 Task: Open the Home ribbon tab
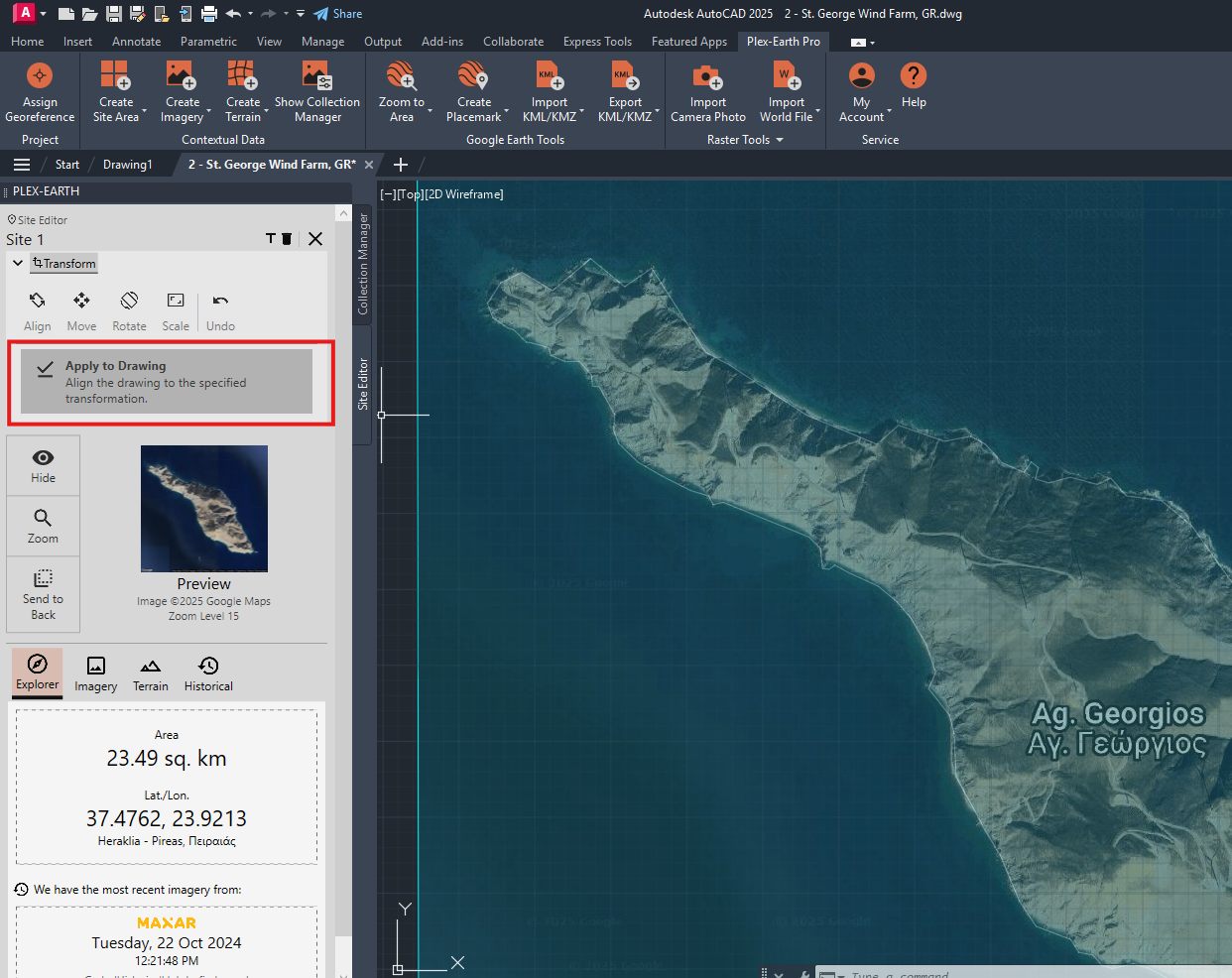[x=27, y=42]
